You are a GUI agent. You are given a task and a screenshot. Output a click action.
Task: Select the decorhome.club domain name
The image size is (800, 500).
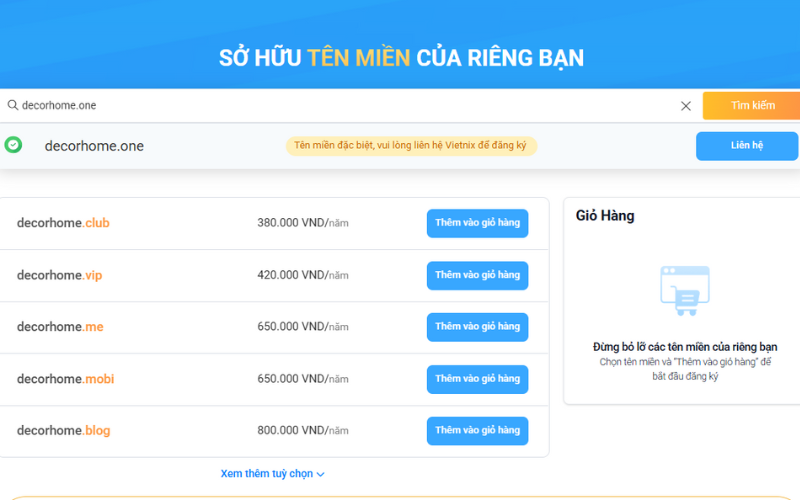click(63, 223)
